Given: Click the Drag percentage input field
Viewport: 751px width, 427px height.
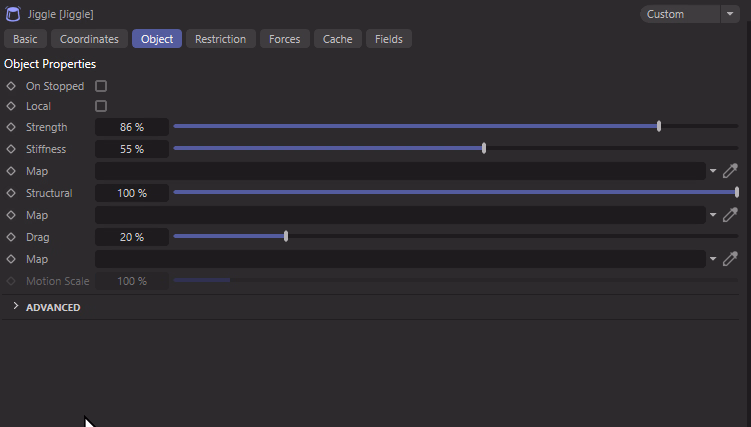Looking at the screenshot, I should coord(132,237).
